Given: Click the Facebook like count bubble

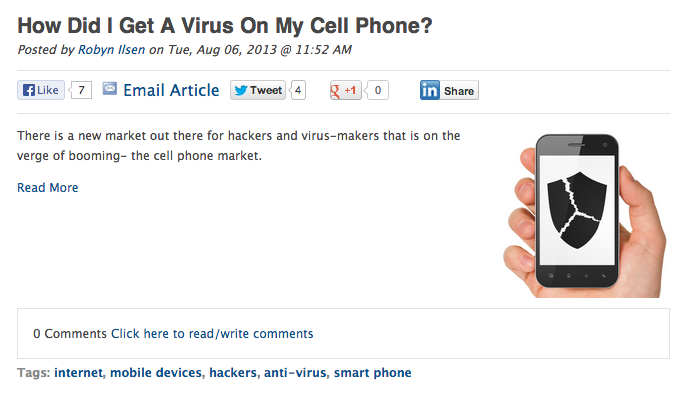Looking at the screenshot, I should click(81, 90).
